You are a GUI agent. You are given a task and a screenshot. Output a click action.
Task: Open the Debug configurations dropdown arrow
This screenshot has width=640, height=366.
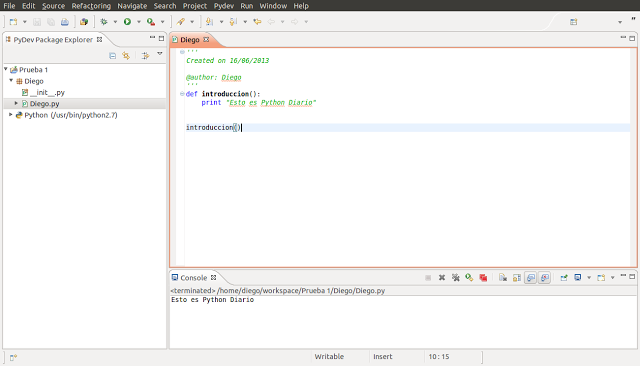pos(115,22)
